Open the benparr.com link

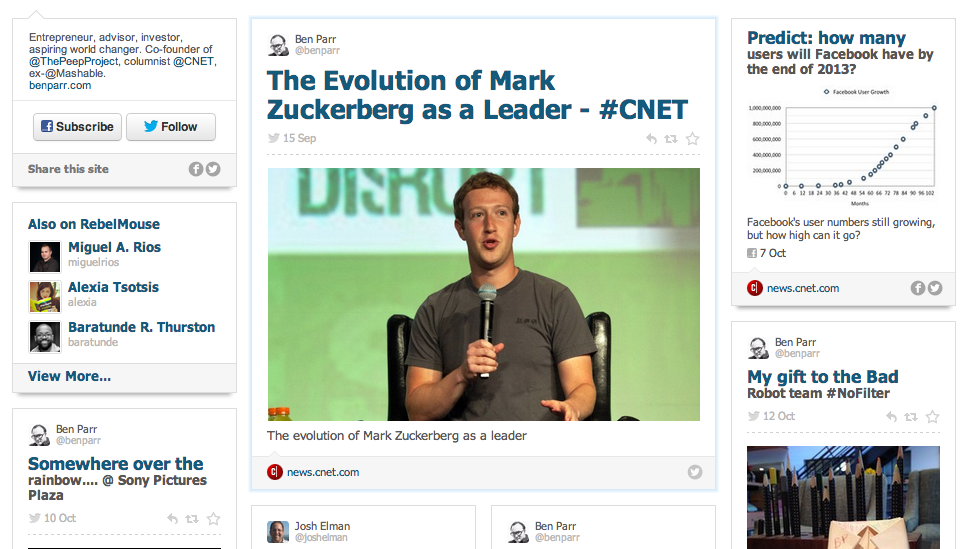point(59,86)
